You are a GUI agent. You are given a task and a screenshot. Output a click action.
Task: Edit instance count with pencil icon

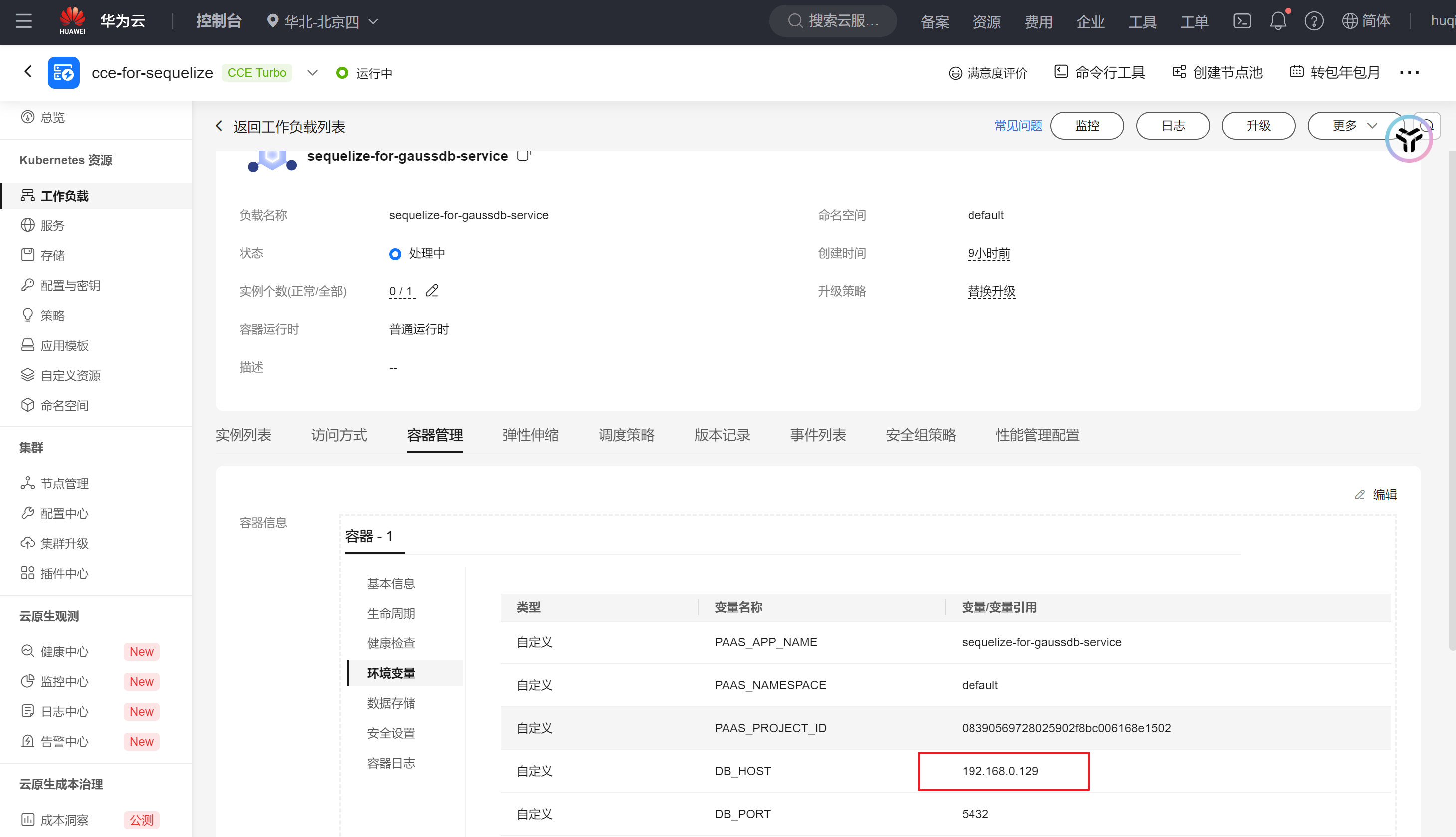432,291
